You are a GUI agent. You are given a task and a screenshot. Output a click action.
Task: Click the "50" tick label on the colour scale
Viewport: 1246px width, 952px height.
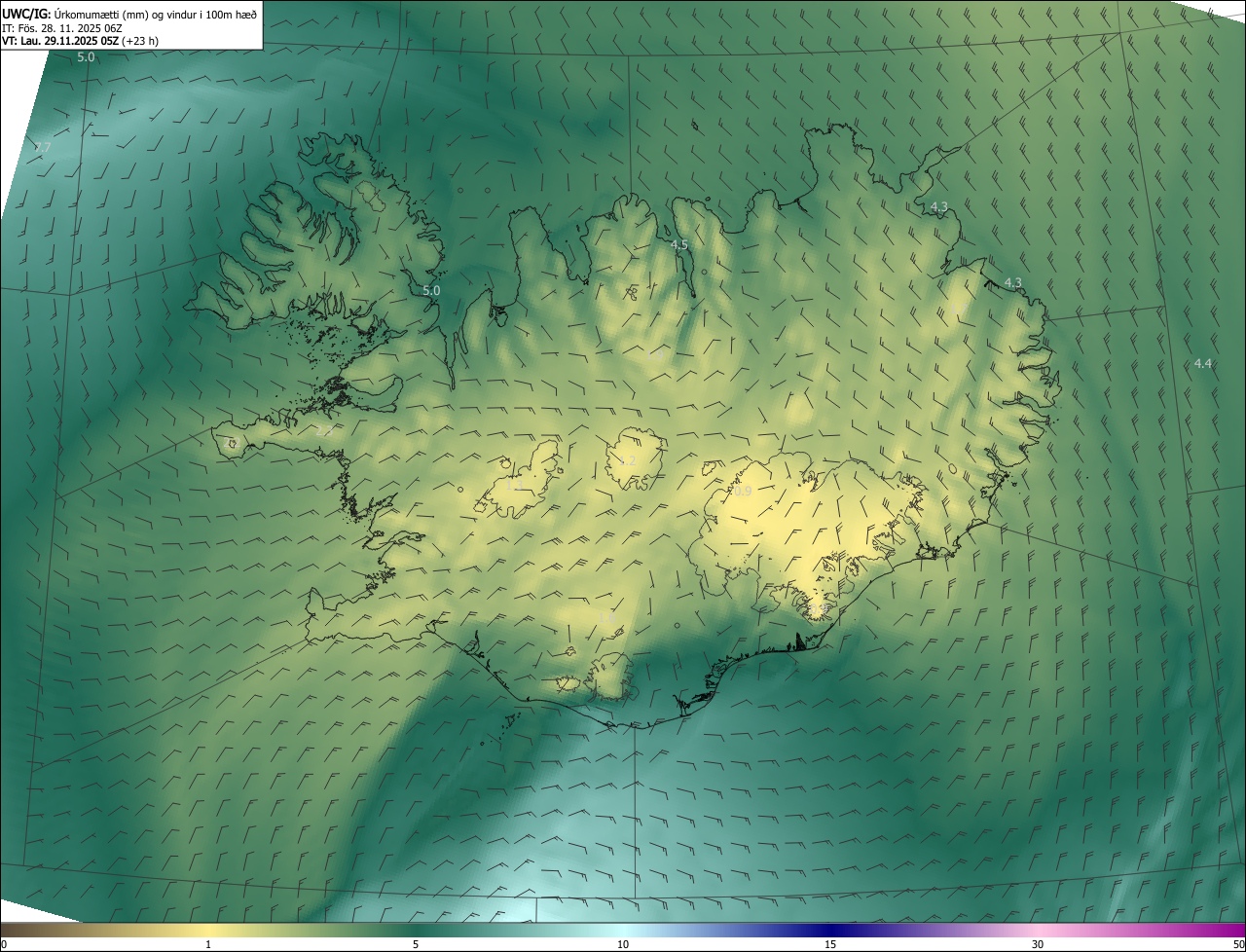point(1238,944)
